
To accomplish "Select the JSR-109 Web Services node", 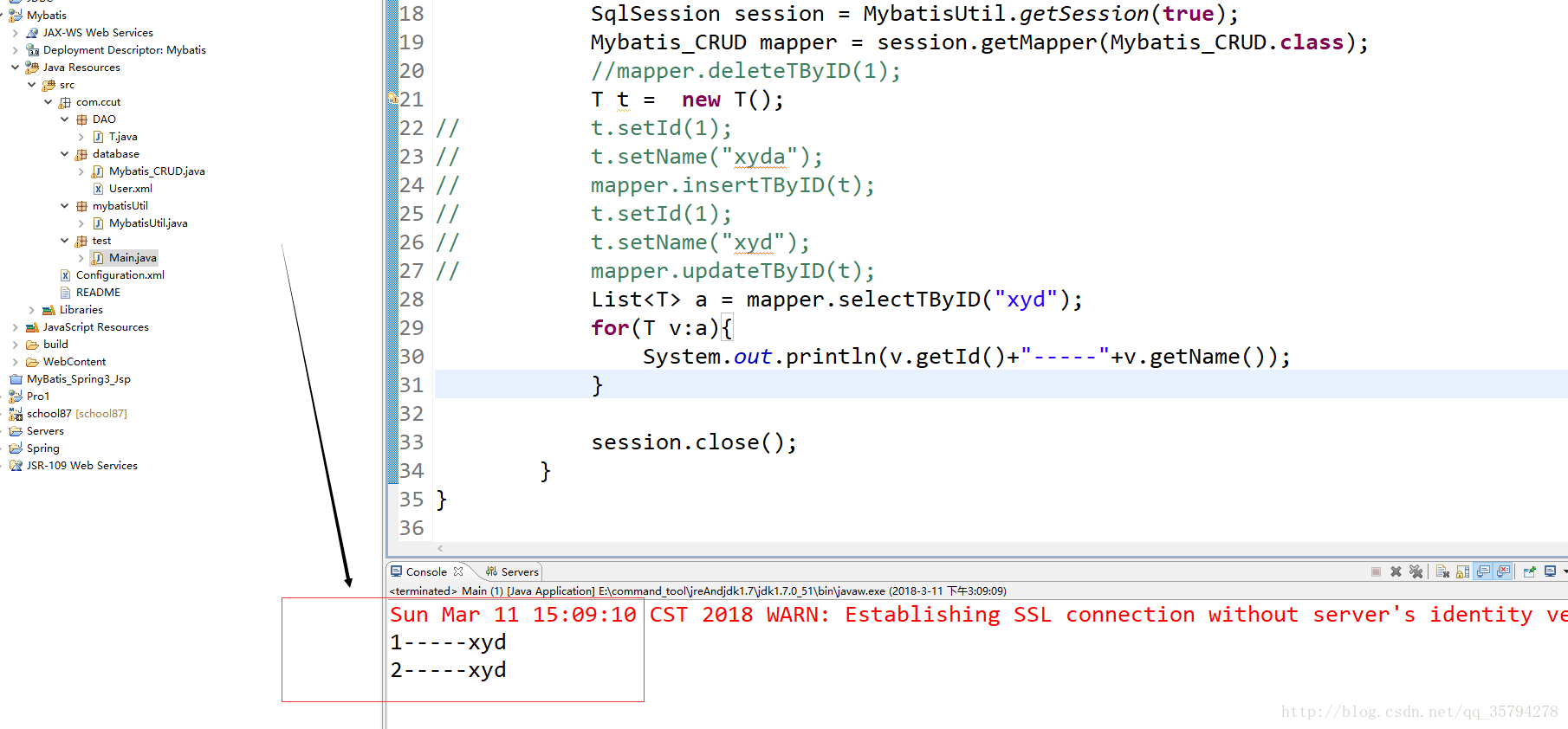I will click(81, 466).
